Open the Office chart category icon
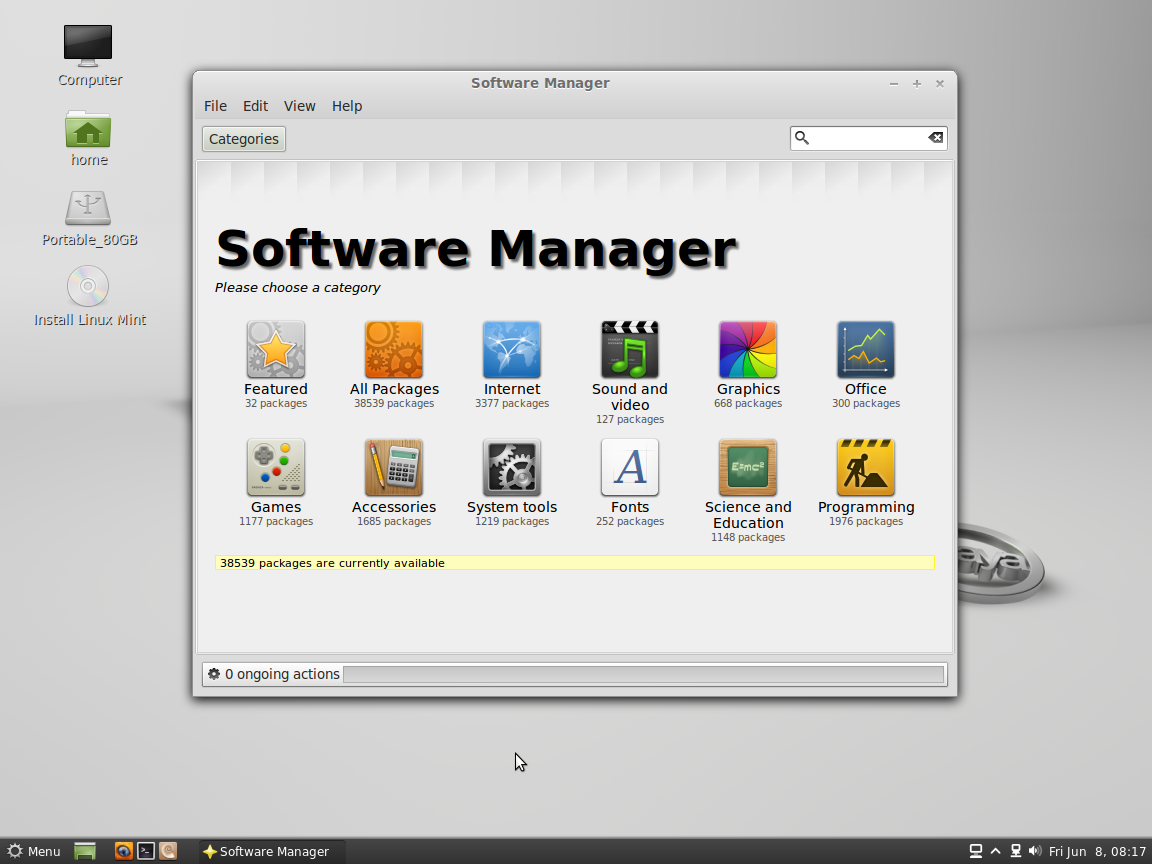 point(865,349)
